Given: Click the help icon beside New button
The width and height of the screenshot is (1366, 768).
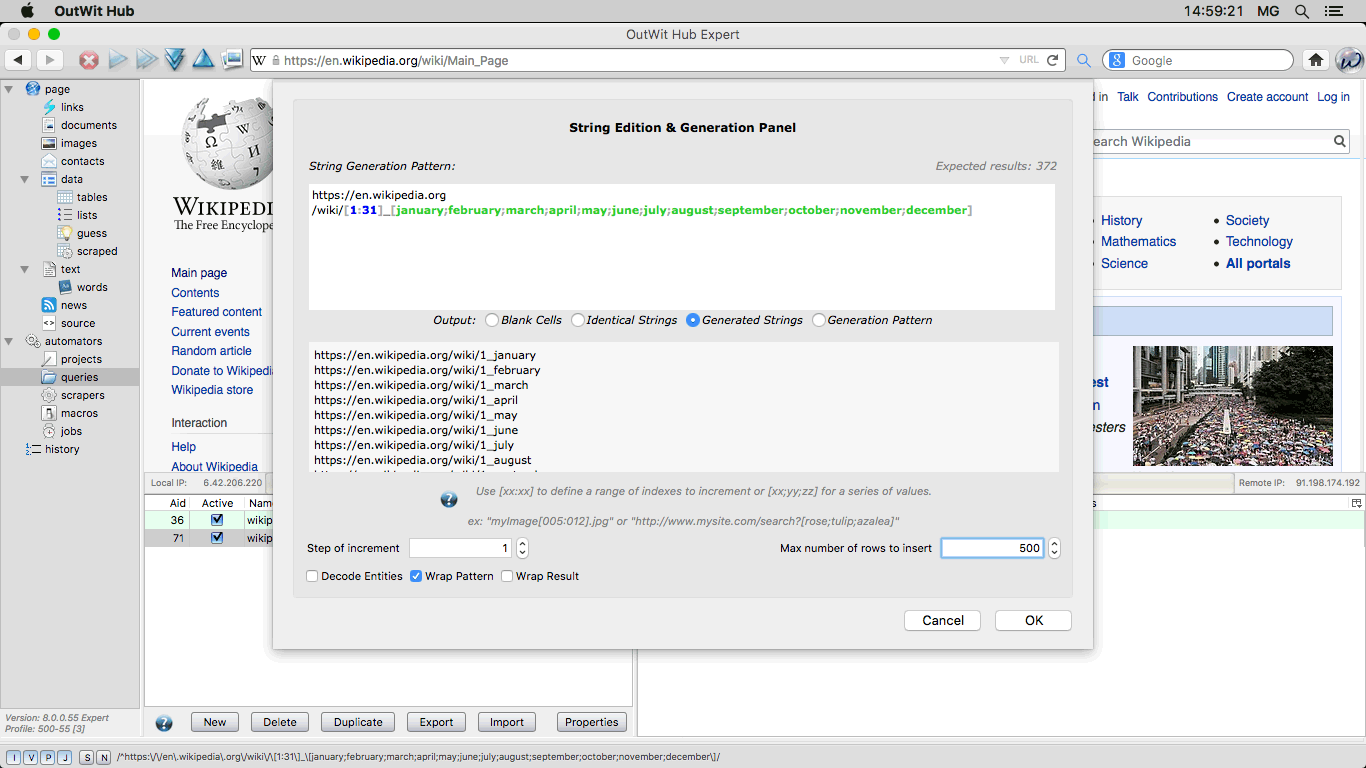Looking at the screenshot, I should coord(164,722).
